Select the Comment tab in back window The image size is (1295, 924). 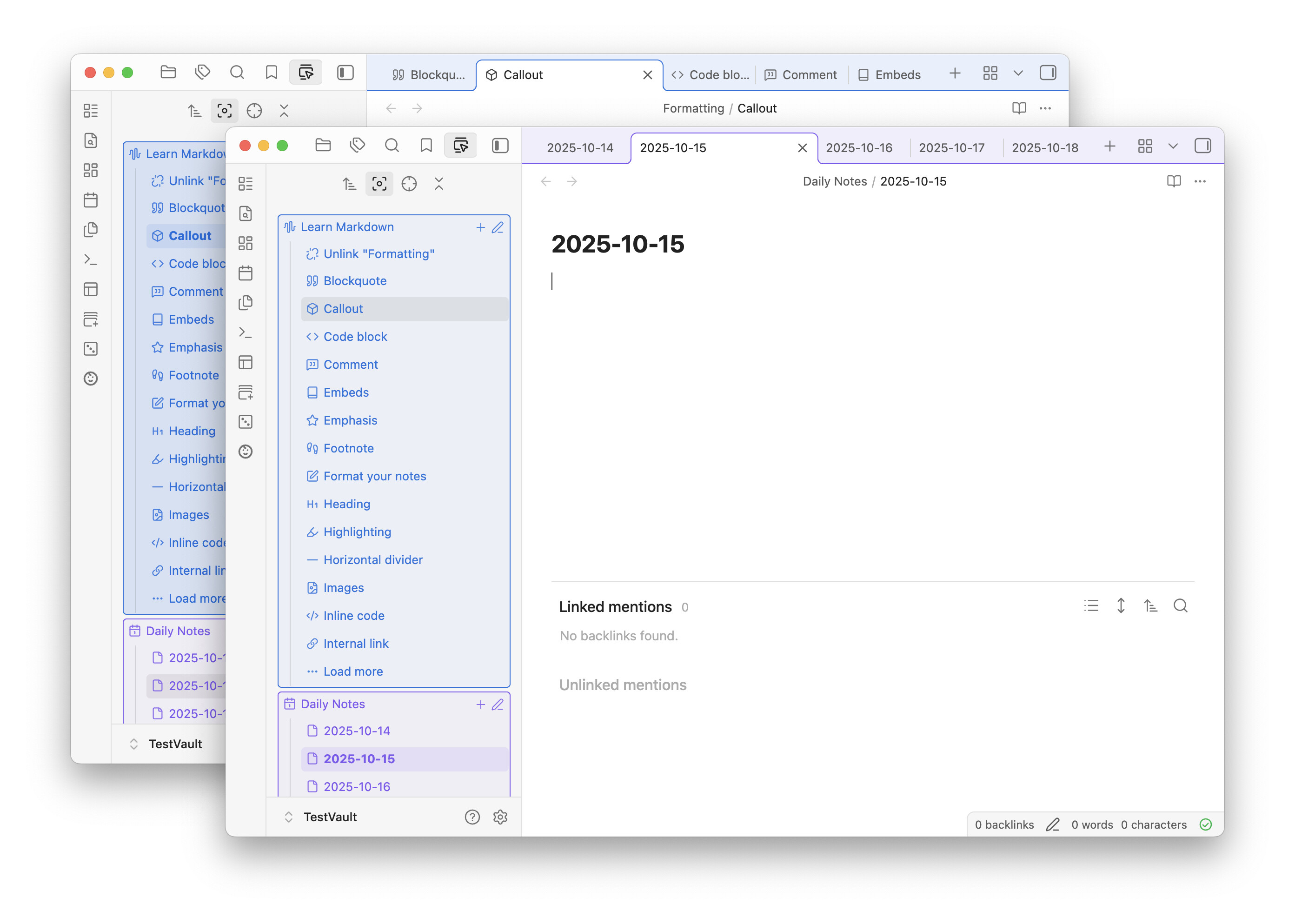[x=801, y=75]
